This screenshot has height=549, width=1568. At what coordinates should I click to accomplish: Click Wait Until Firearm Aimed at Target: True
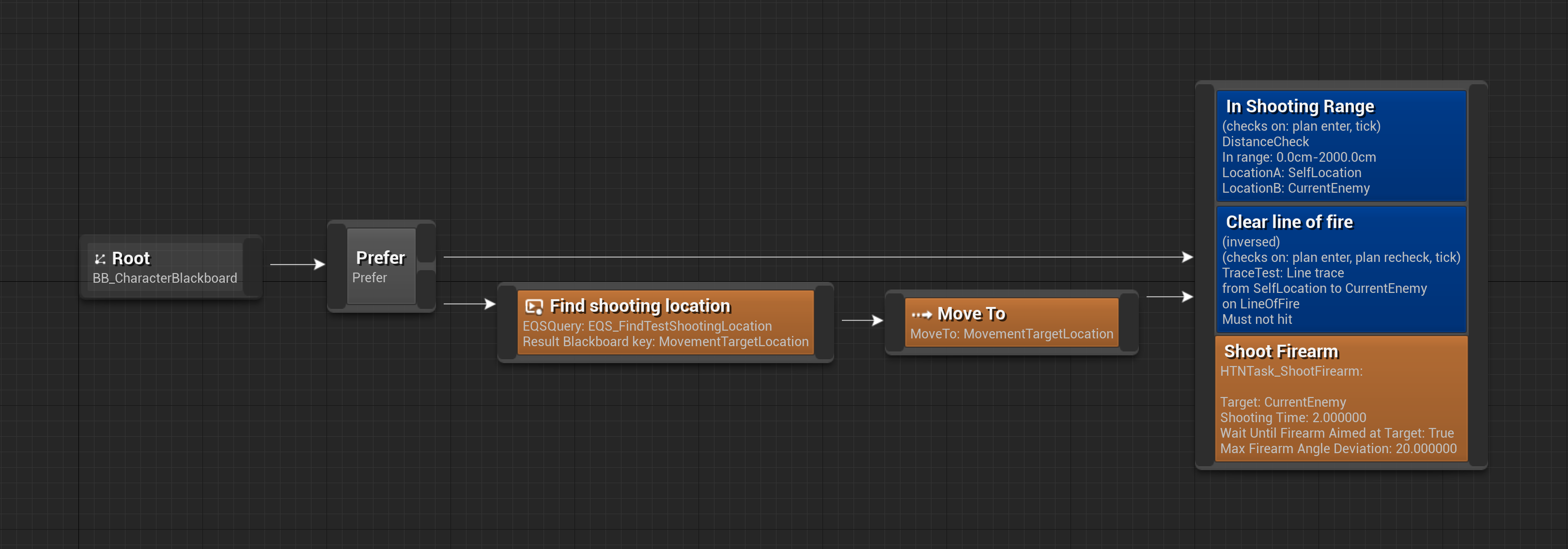[1336, 433]
